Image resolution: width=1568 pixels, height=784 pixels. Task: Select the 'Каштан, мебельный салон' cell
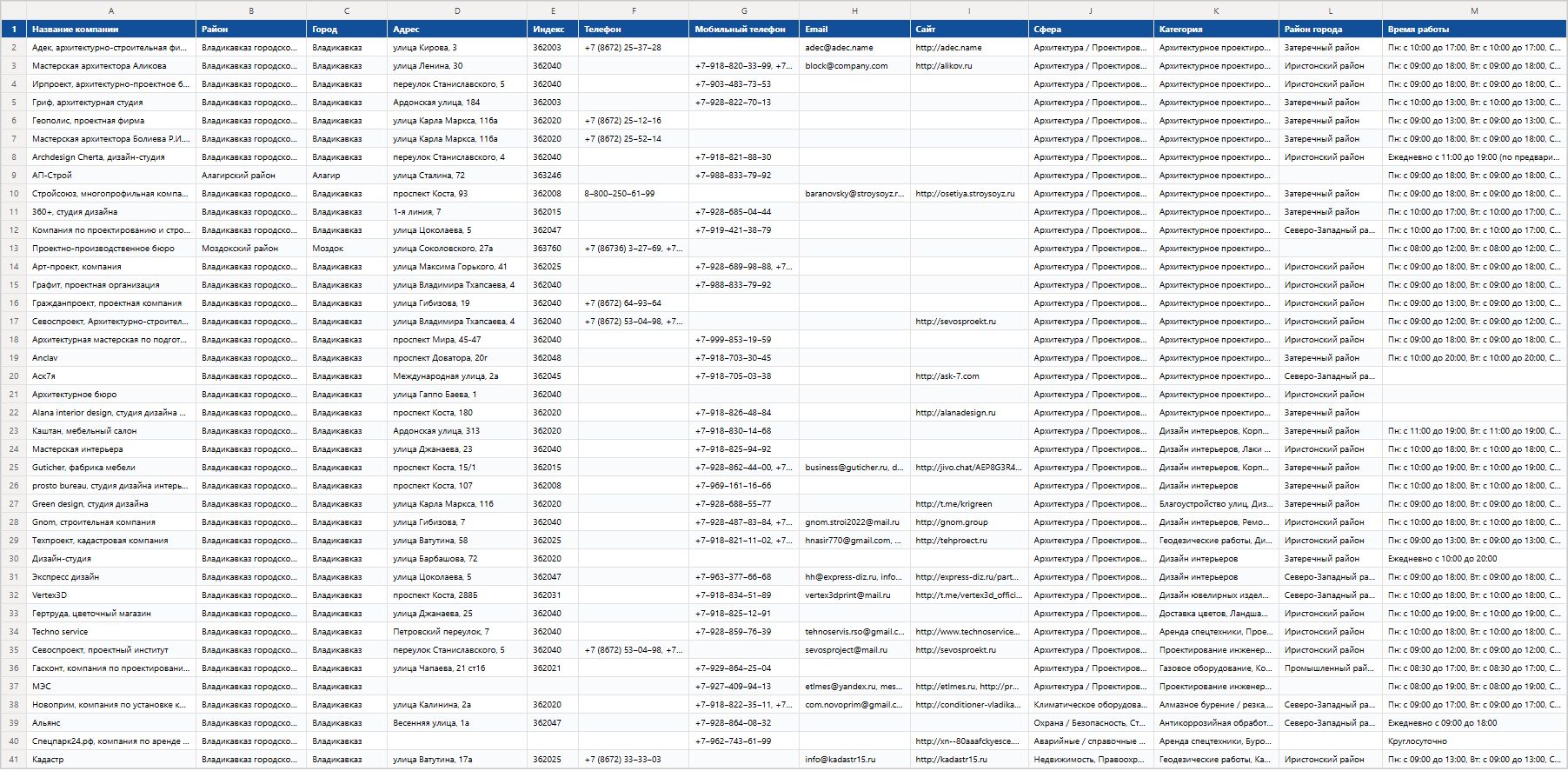[x=111, y=431]
